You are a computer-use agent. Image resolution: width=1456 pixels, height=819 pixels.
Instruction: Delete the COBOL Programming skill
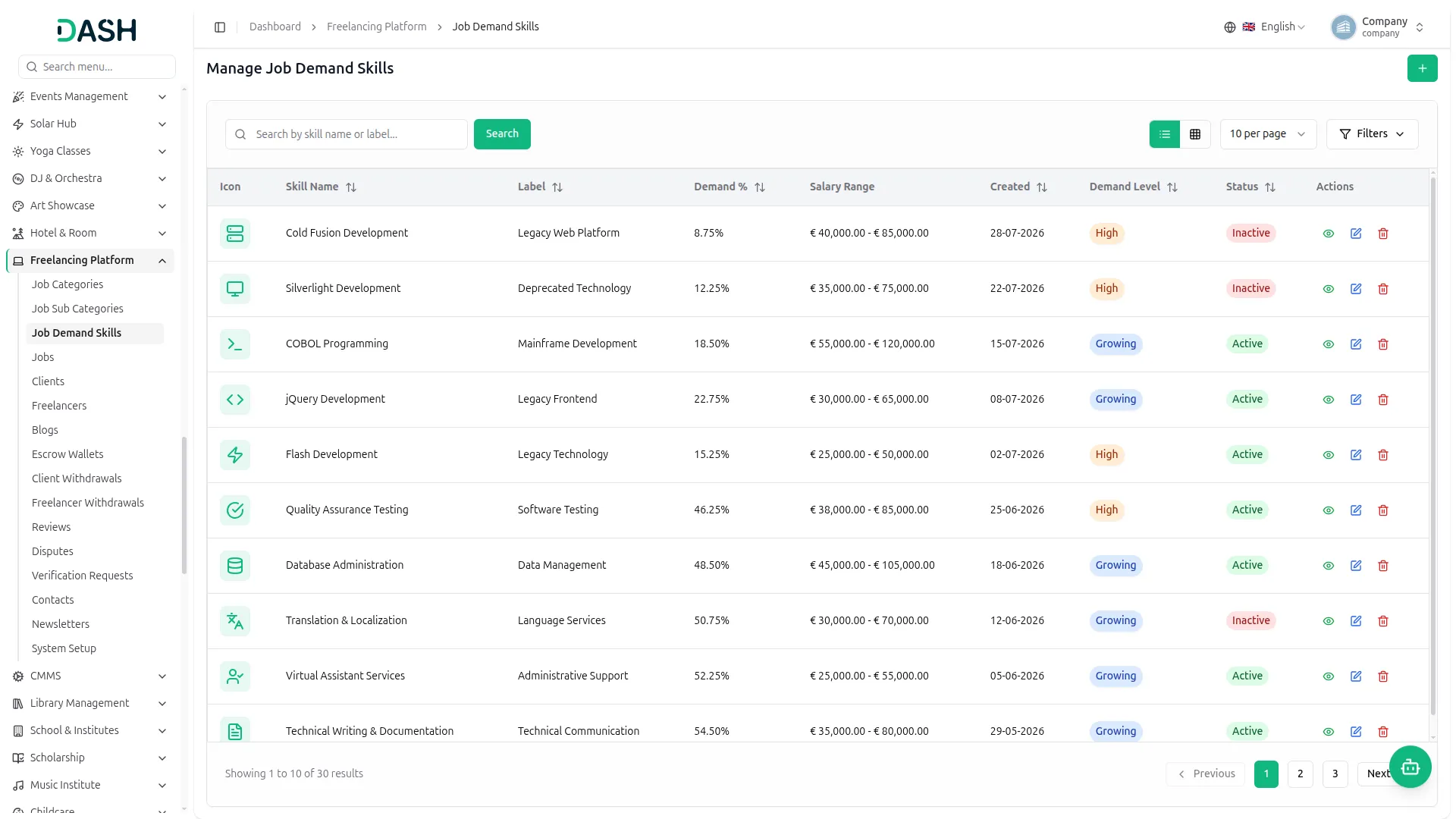(x=1383, y=344)
